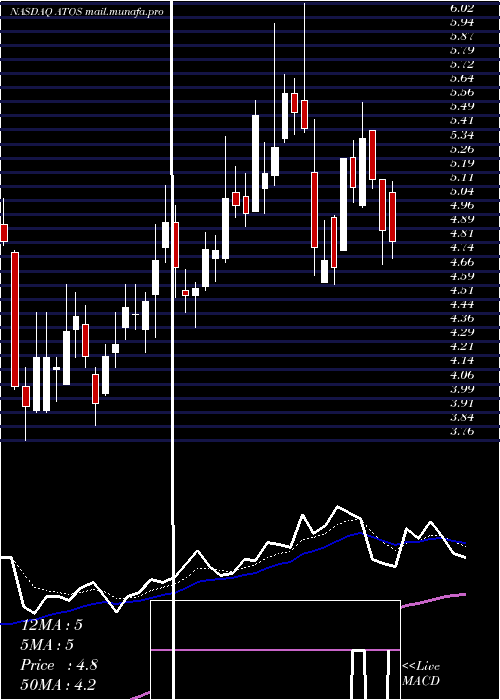Click the 6.02 price axis label
Viewport: 500px width, 700px height.
[462, 8]
